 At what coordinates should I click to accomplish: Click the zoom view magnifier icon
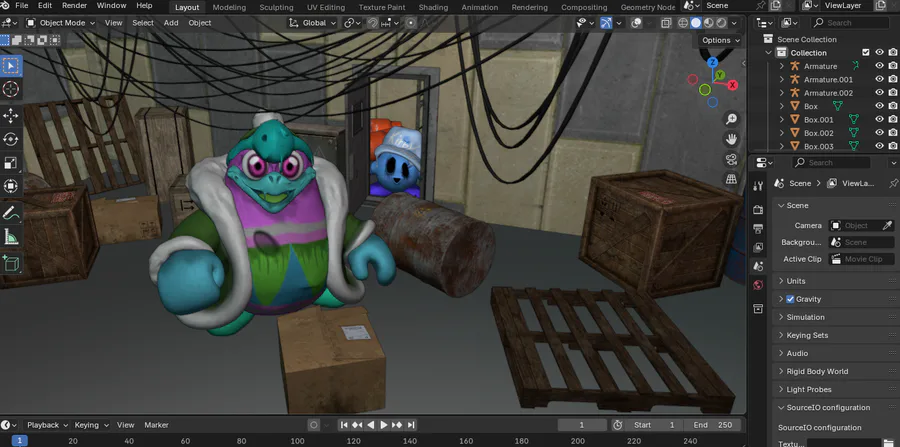click(731, 119)
